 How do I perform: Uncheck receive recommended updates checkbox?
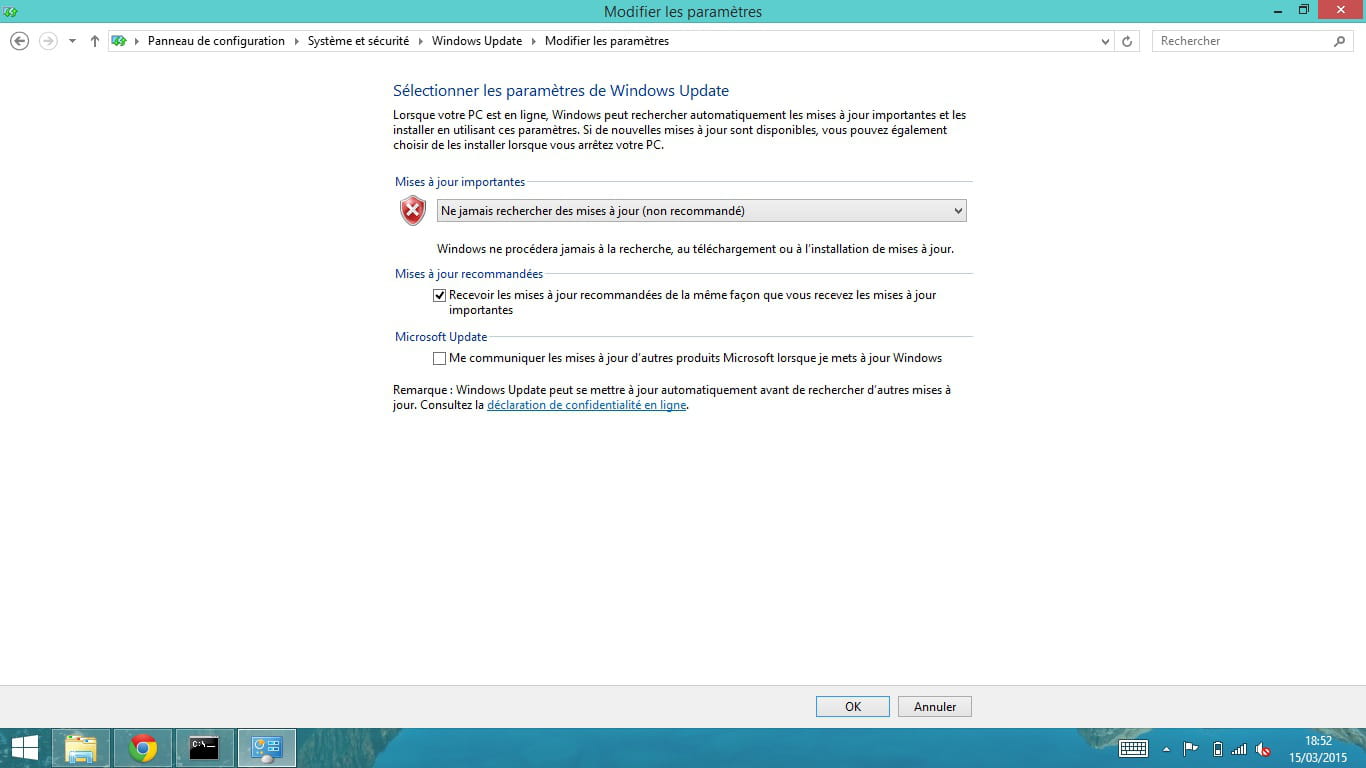click(x=439, y=296)
